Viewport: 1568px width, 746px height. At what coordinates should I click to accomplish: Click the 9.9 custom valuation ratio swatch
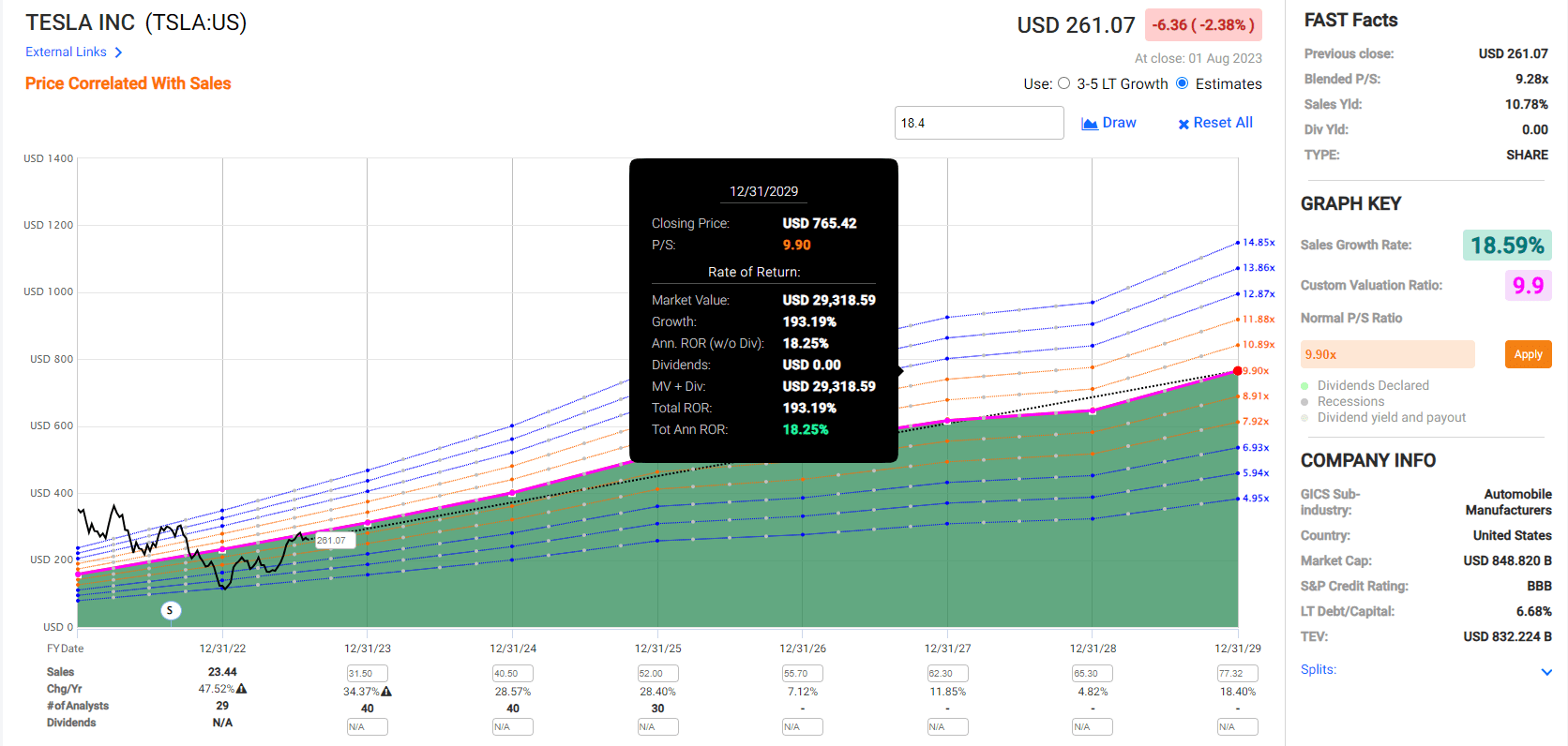[1528, 285]
